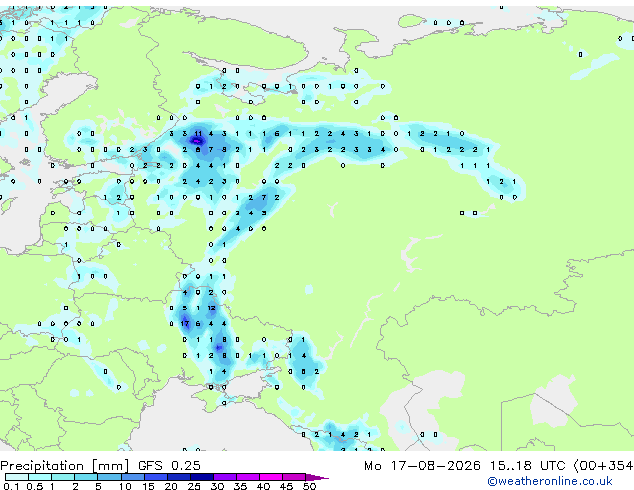Screen dimensions: 634x490
Task: Click the '0.1' legend scale label
Action: click(11, 486)
